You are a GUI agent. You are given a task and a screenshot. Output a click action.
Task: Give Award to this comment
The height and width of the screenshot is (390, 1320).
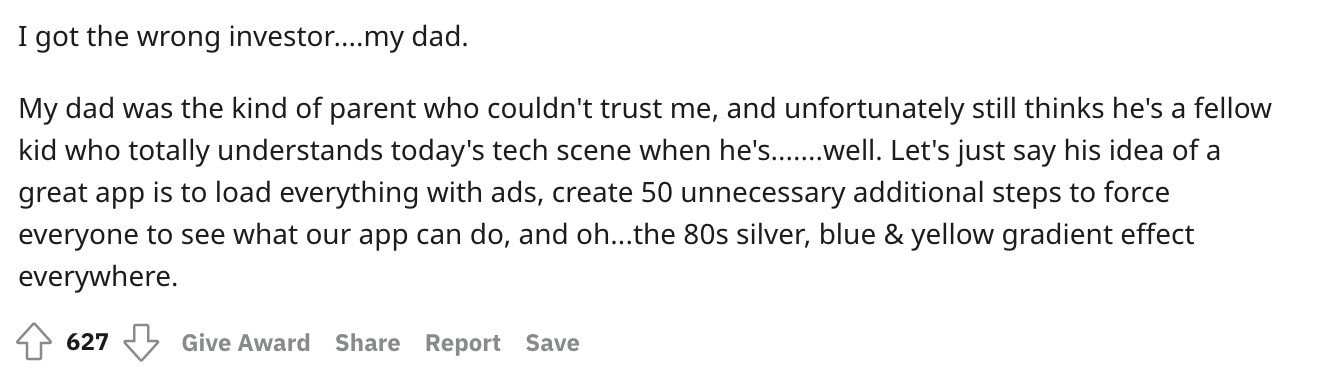[x=245, y=343]
